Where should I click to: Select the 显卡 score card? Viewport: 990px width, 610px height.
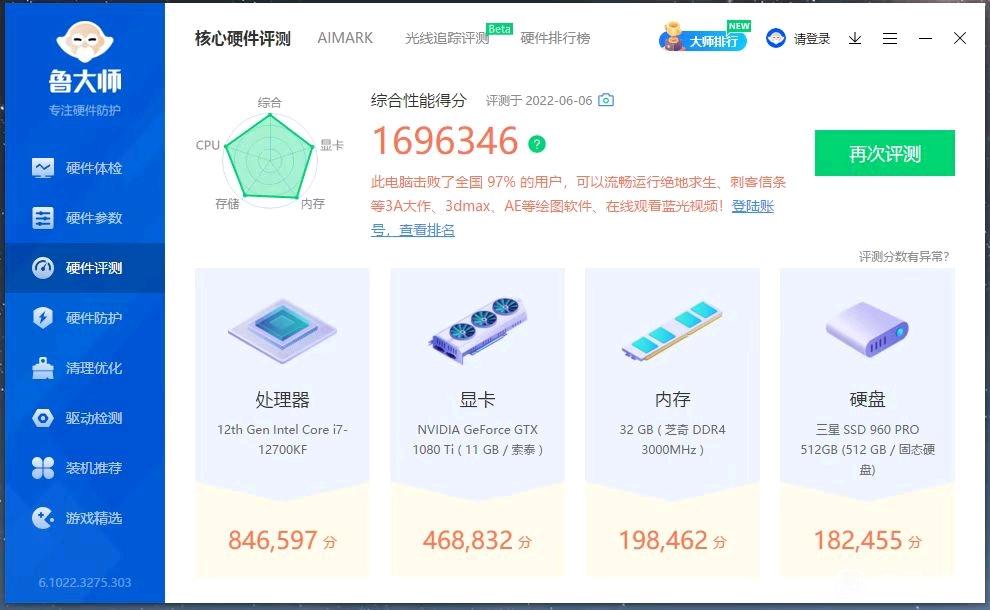pyautogui.click(x=477, y=422)
